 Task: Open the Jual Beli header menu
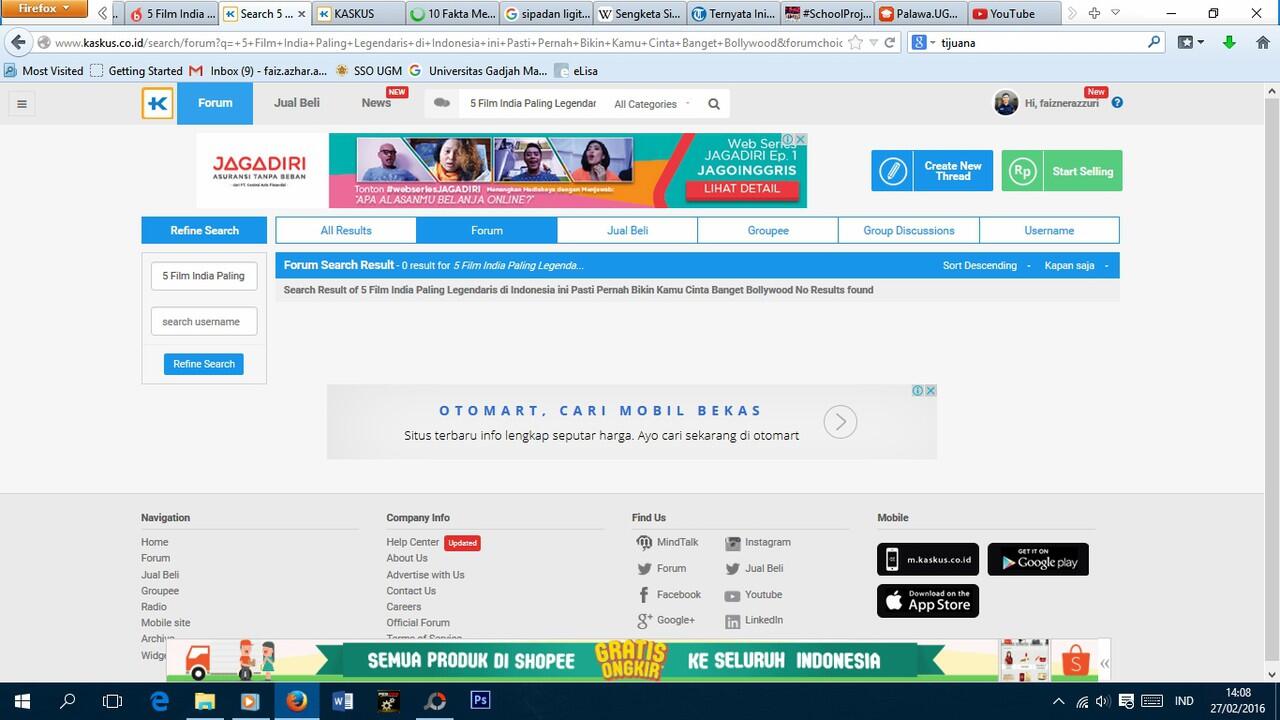point(297,103)
